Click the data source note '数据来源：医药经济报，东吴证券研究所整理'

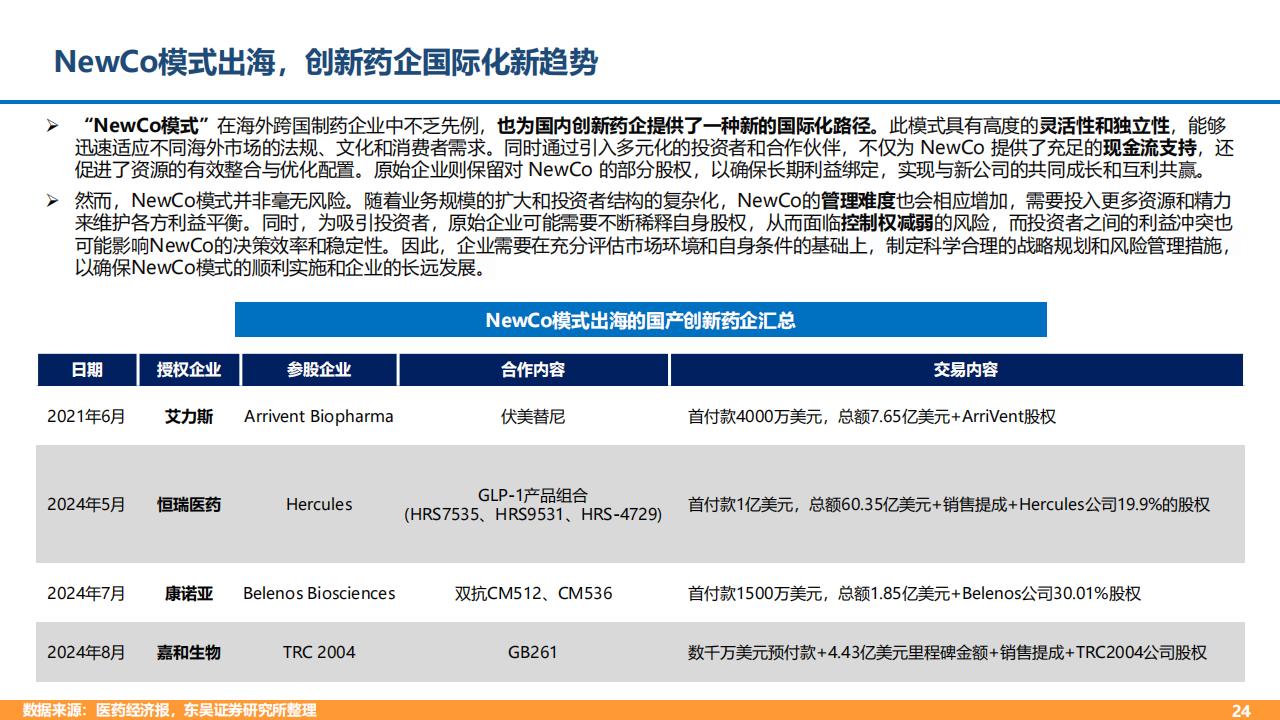point(169,710)
